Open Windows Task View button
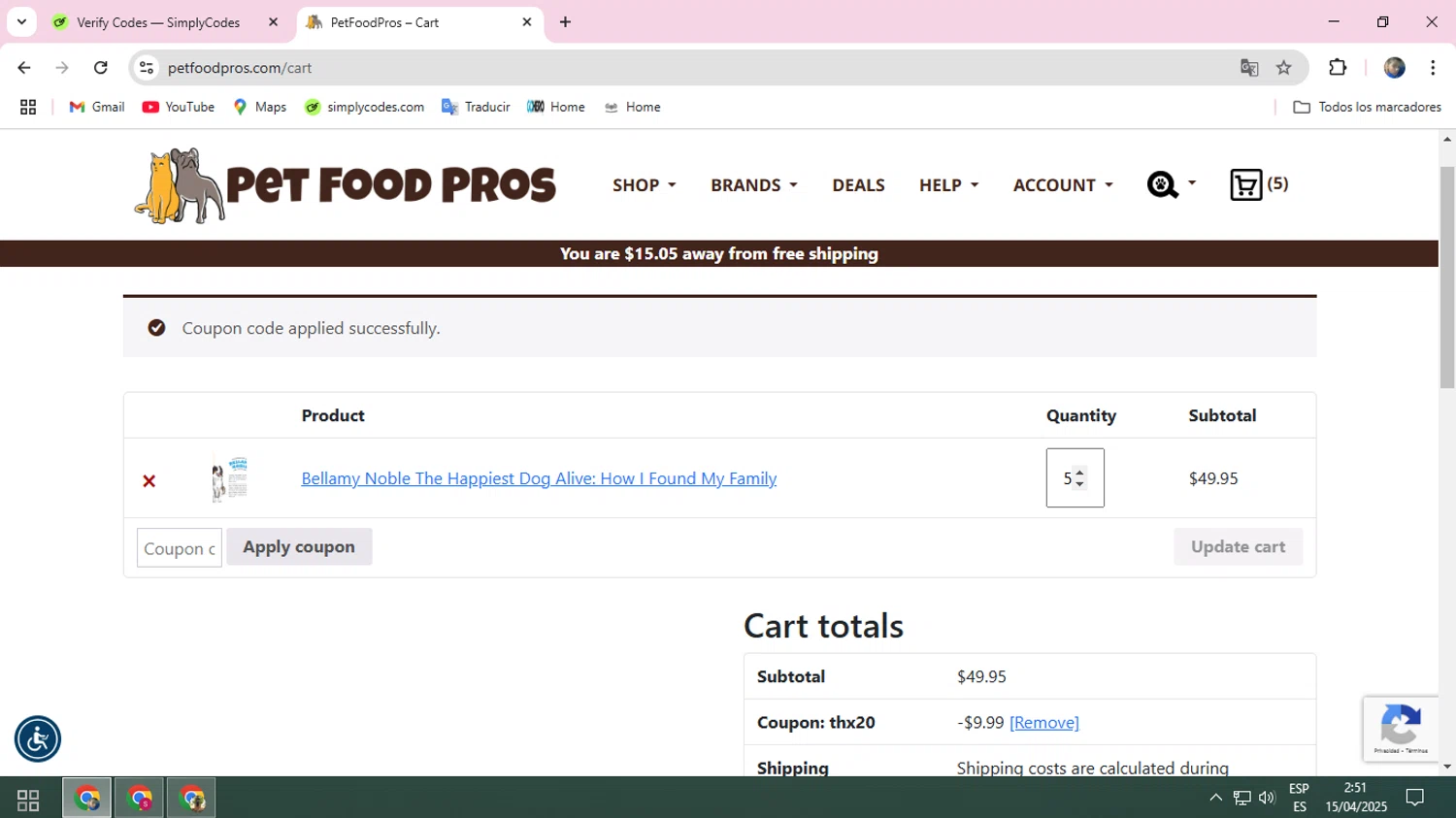This screenshot has height=818, width=1456. [x=28, y=799]
